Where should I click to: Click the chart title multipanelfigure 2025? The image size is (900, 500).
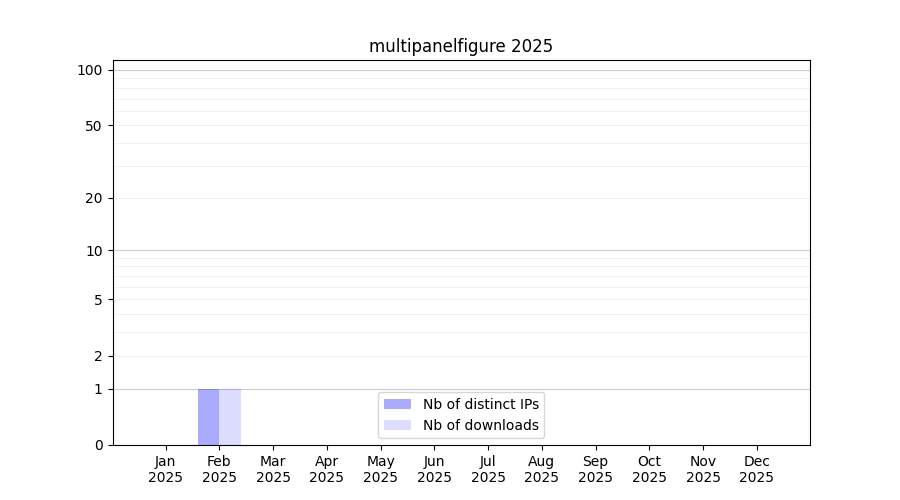coord(460,46)
